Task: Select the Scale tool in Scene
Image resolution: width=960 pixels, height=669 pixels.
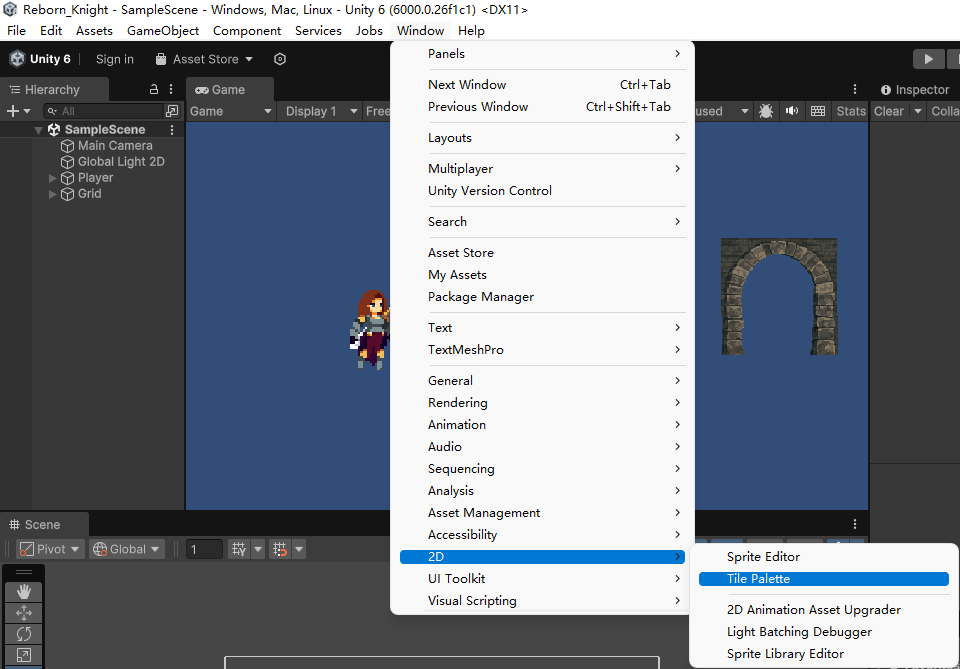Action: tap(24, 654)
